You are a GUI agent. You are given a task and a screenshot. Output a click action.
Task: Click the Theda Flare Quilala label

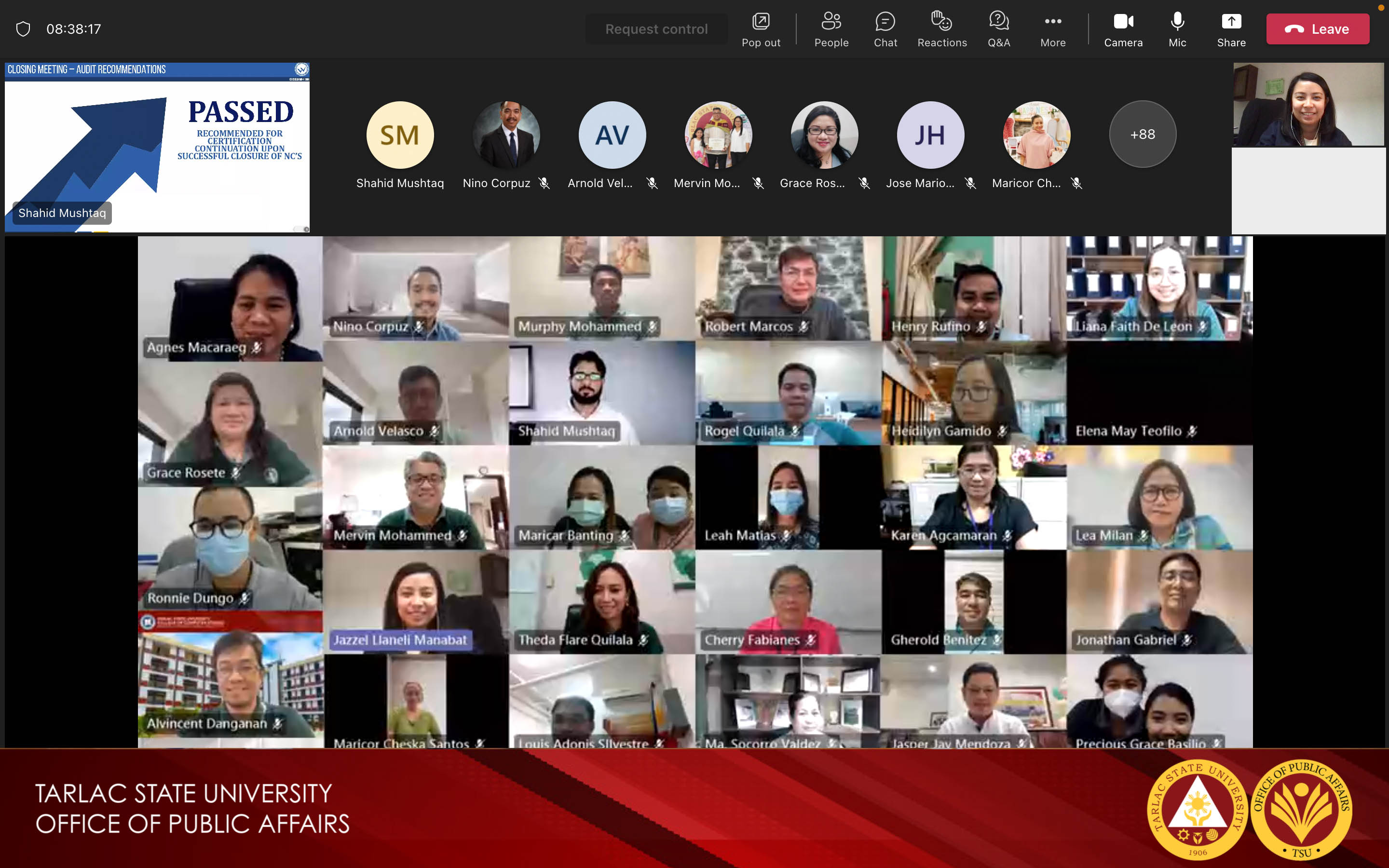coord(583,639)
